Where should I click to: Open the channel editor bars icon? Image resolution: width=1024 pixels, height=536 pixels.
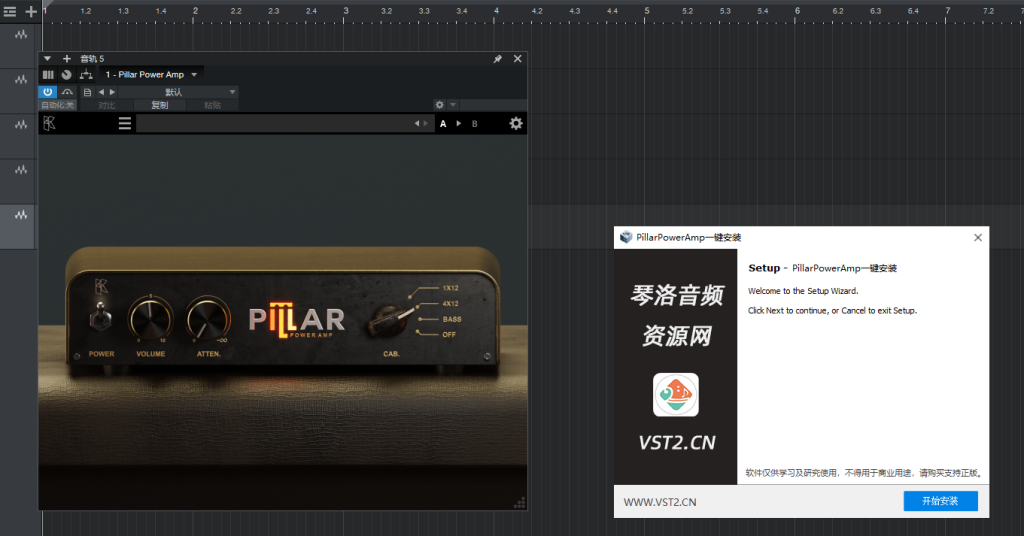[x=48, y=74]
